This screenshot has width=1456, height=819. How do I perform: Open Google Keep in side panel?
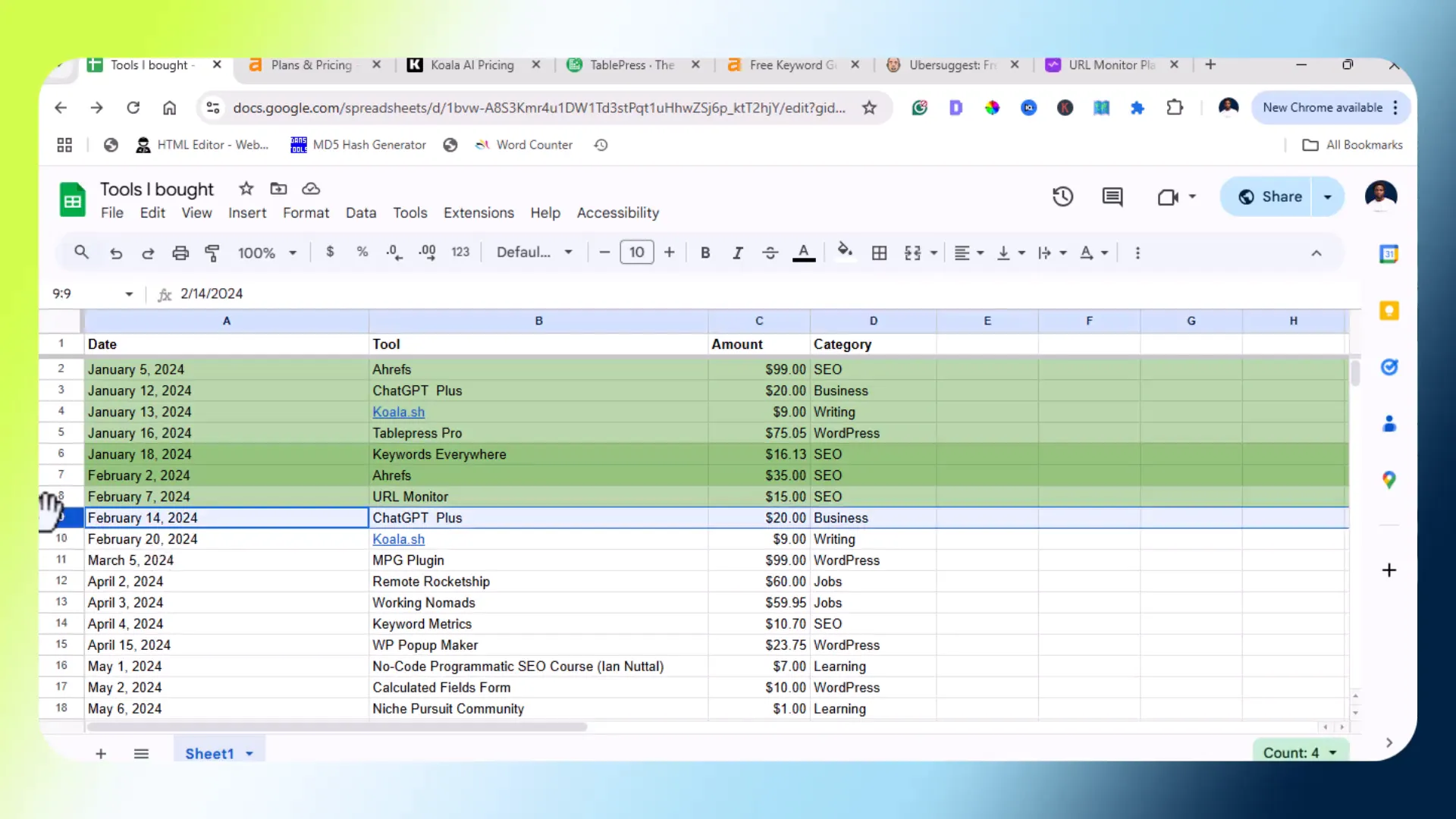coord(1389,311)
